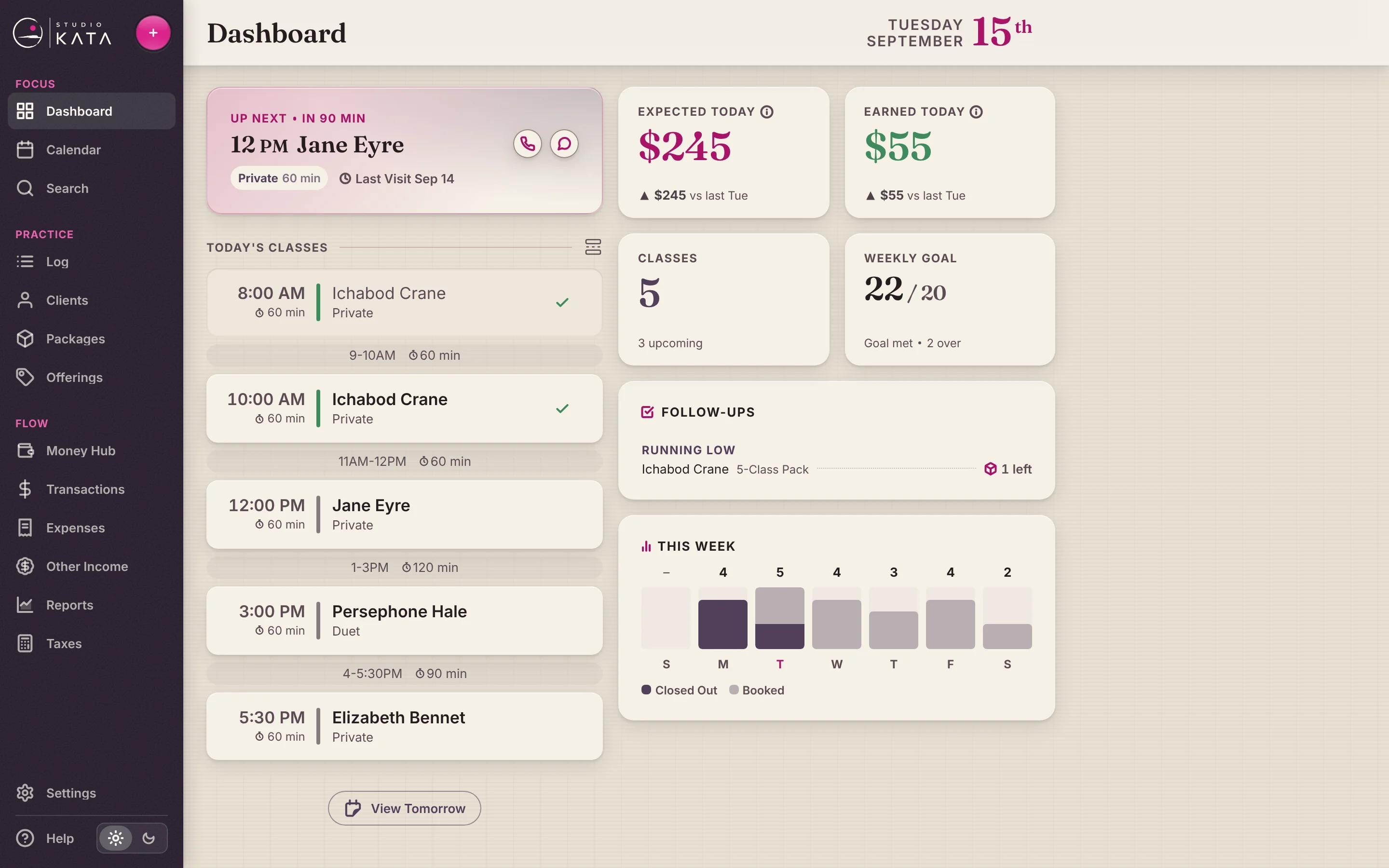The height and width of the screenshot is (868, 1389).
Task: Click the Studio Kata logo
Action: click(x=62, y=33)
